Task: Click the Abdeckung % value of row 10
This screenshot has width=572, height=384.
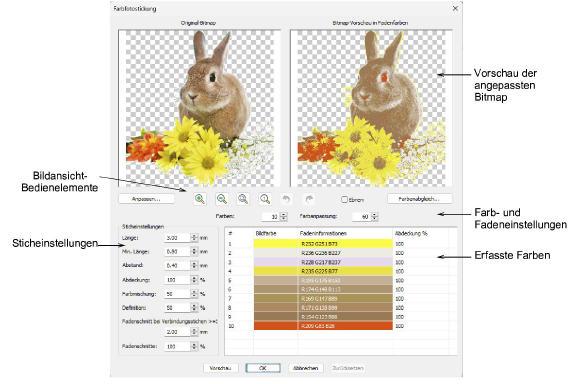Action: pyautogui.click(x=399, y=326)
